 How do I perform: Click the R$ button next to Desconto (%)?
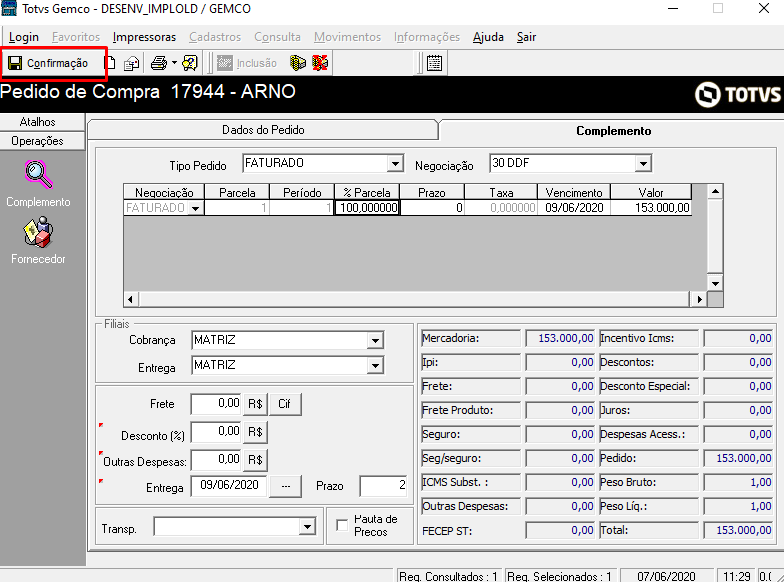(255, 432)
